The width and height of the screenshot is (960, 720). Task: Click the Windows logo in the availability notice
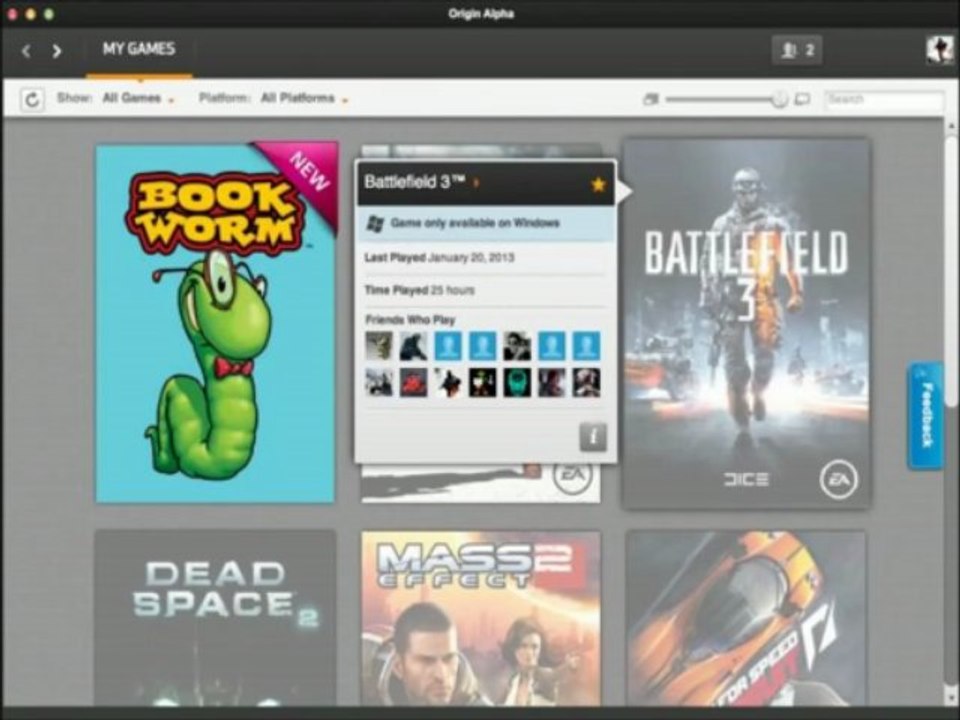point(375,223)
